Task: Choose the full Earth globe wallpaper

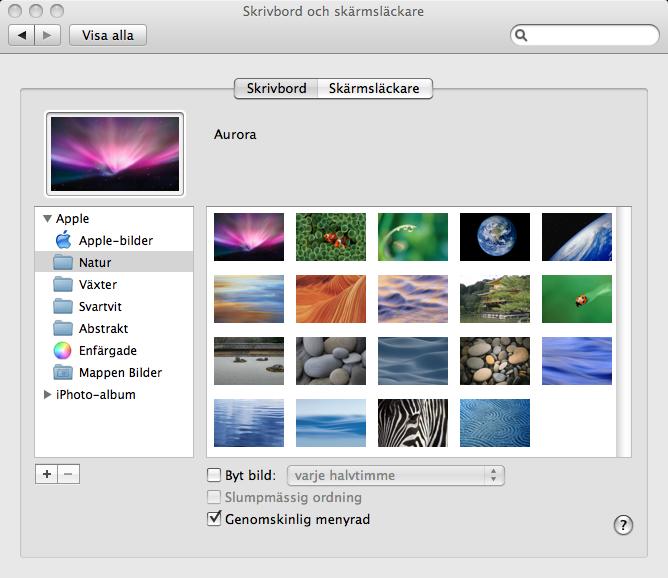Action: [495, 237]
